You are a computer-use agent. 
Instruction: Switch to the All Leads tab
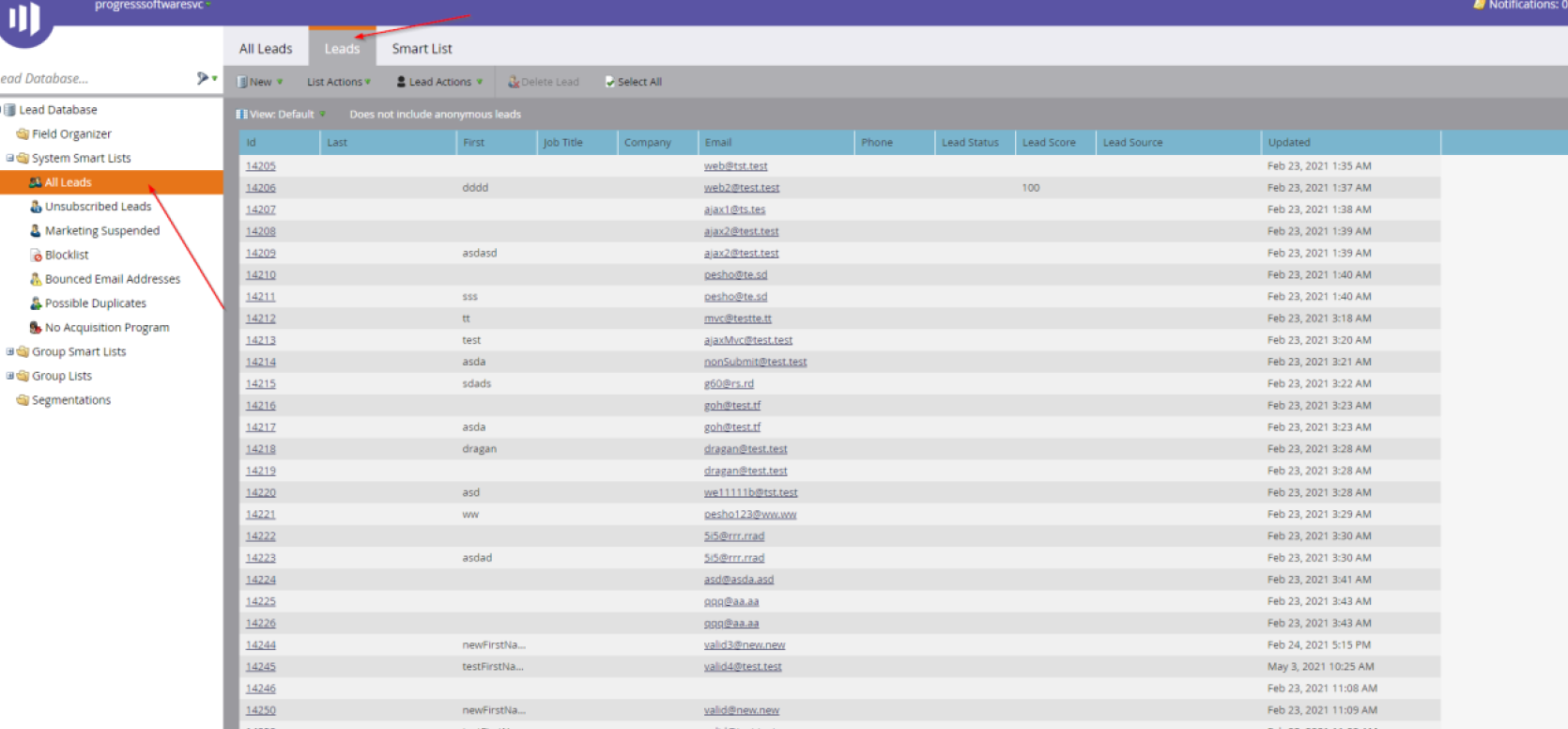[x=266, y=48]
